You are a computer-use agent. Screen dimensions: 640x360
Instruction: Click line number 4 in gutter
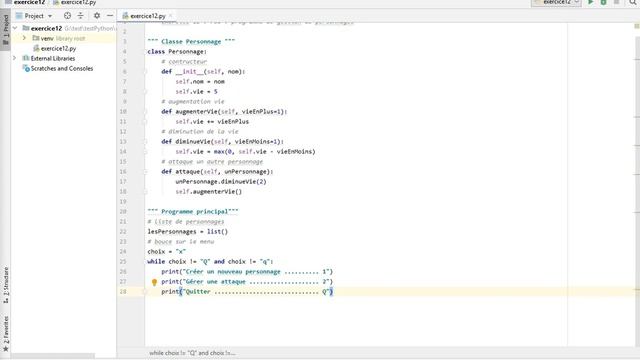point(125,51)
